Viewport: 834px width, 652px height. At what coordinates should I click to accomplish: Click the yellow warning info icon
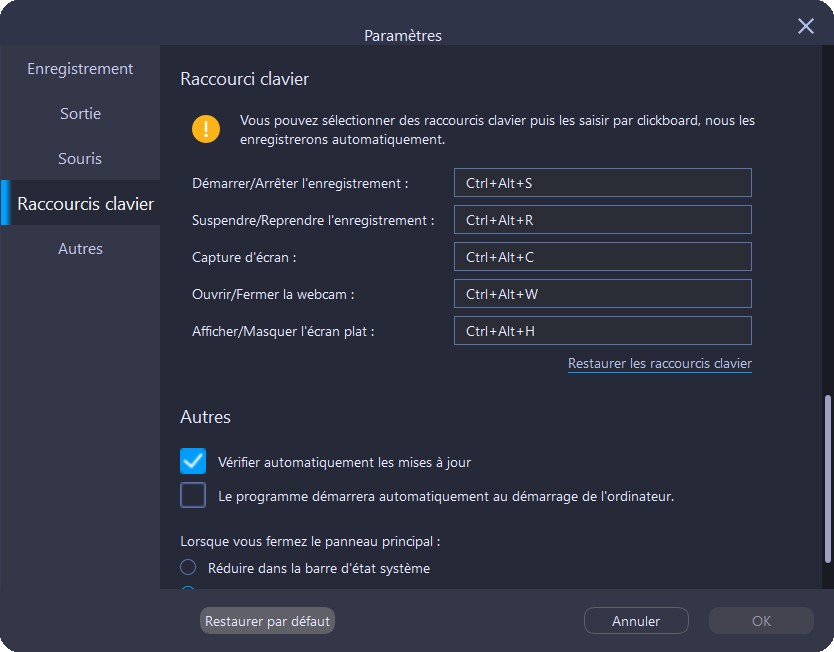[x=206, y=129]
